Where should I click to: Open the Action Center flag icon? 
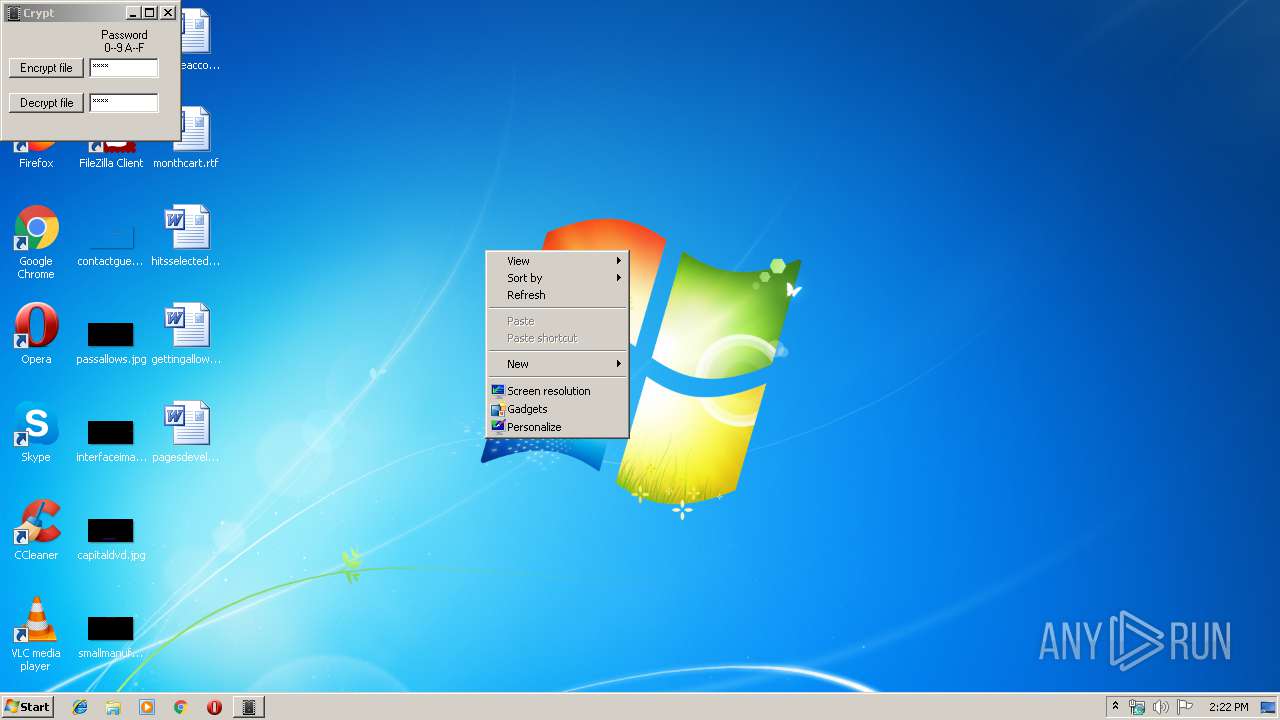click(1184, 707)
